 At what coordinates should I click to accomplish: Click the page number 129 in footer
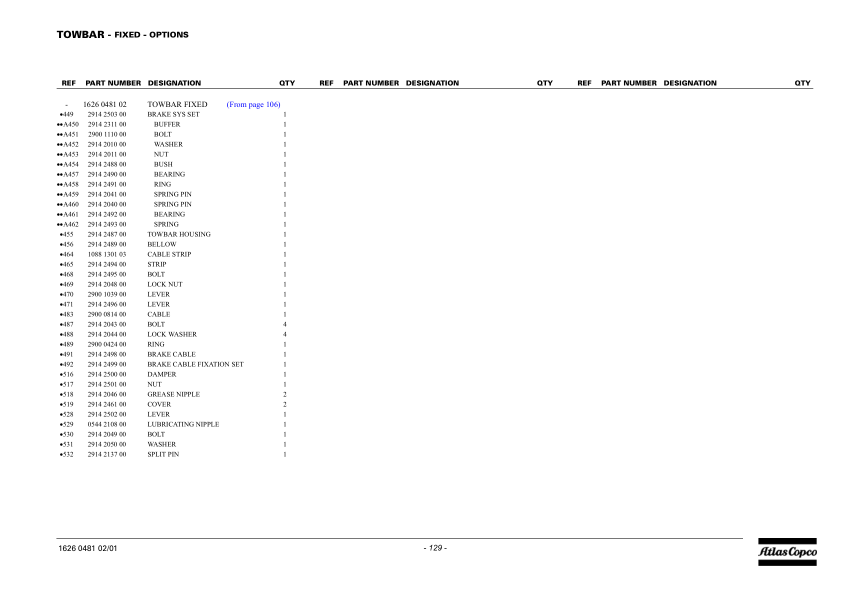(434, 548)
